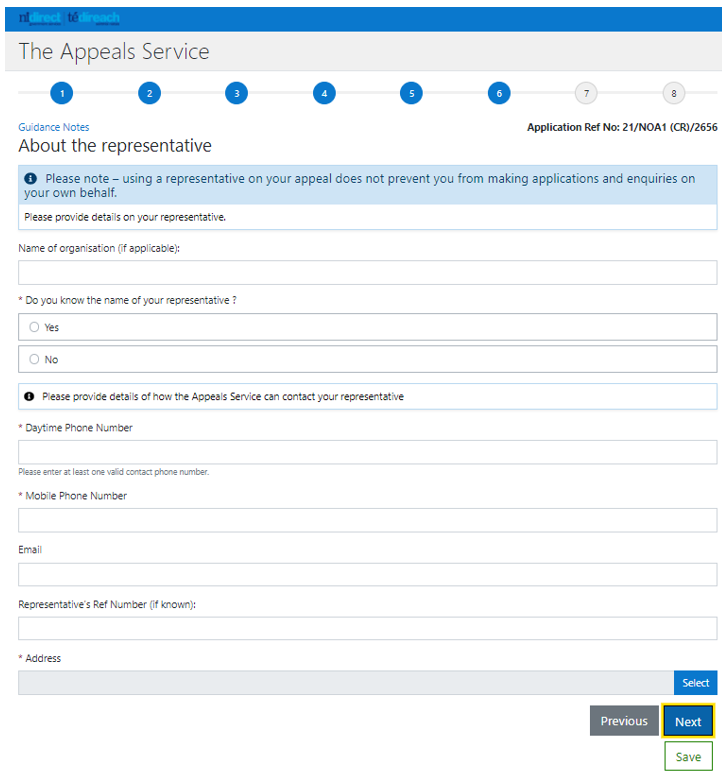The height and width of the screenshot is (778, 722).
Task: Select Yes for knowing representative's name
Action: [35, 327]
